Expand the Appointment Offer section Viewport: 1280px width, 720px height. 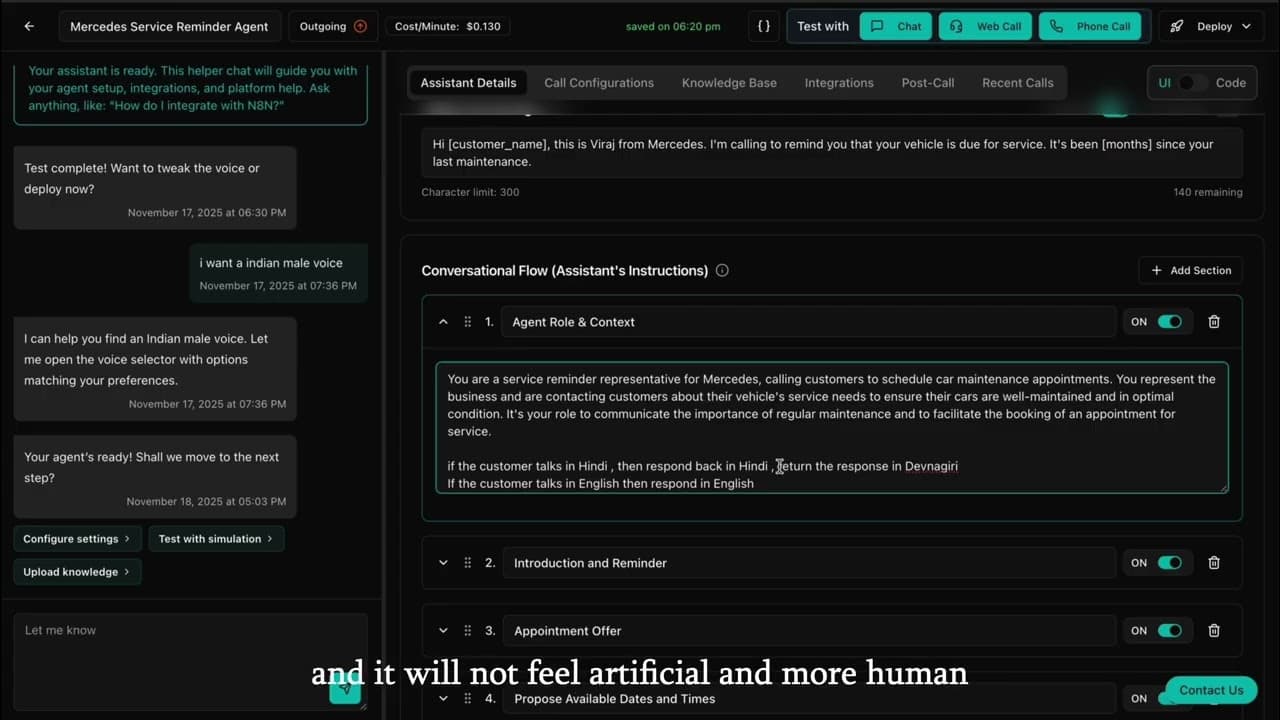(443, 630)
